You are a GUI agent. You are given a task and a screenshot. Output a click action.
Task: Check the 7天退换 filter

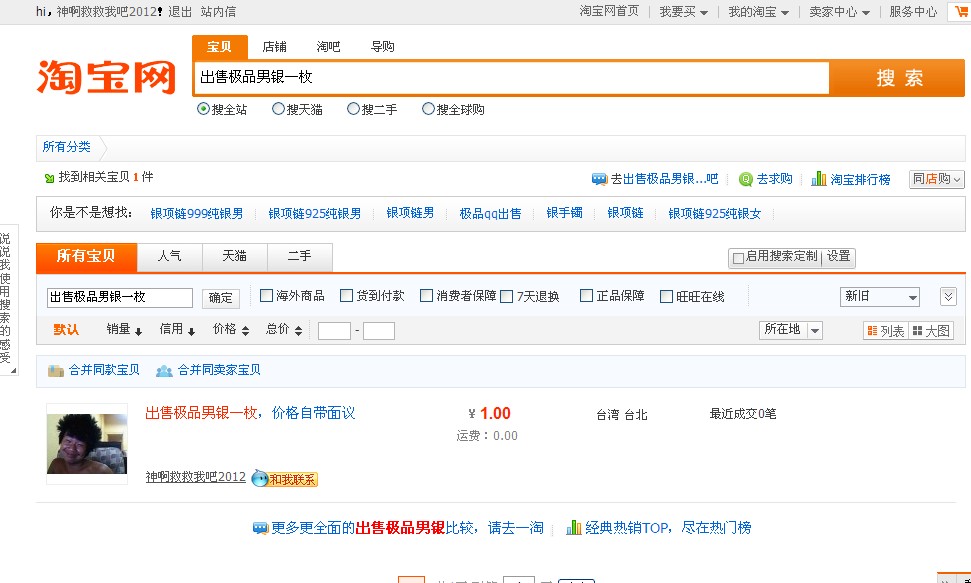(x=507, y=296)
